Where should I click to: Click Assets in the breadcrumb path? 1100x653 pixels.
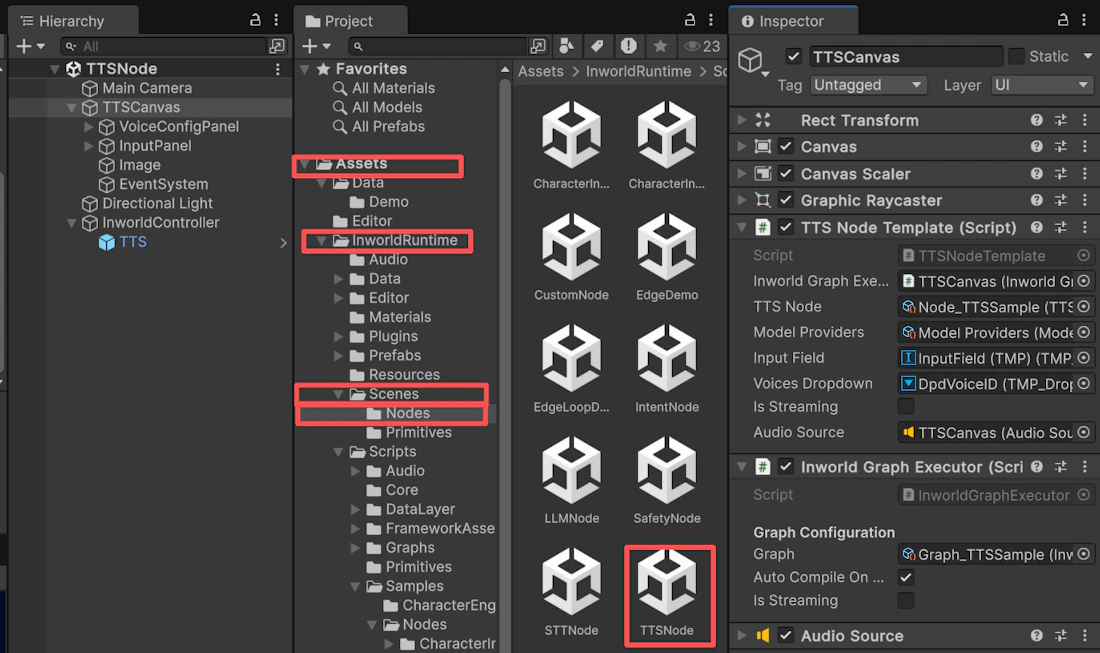pos(541,72)
